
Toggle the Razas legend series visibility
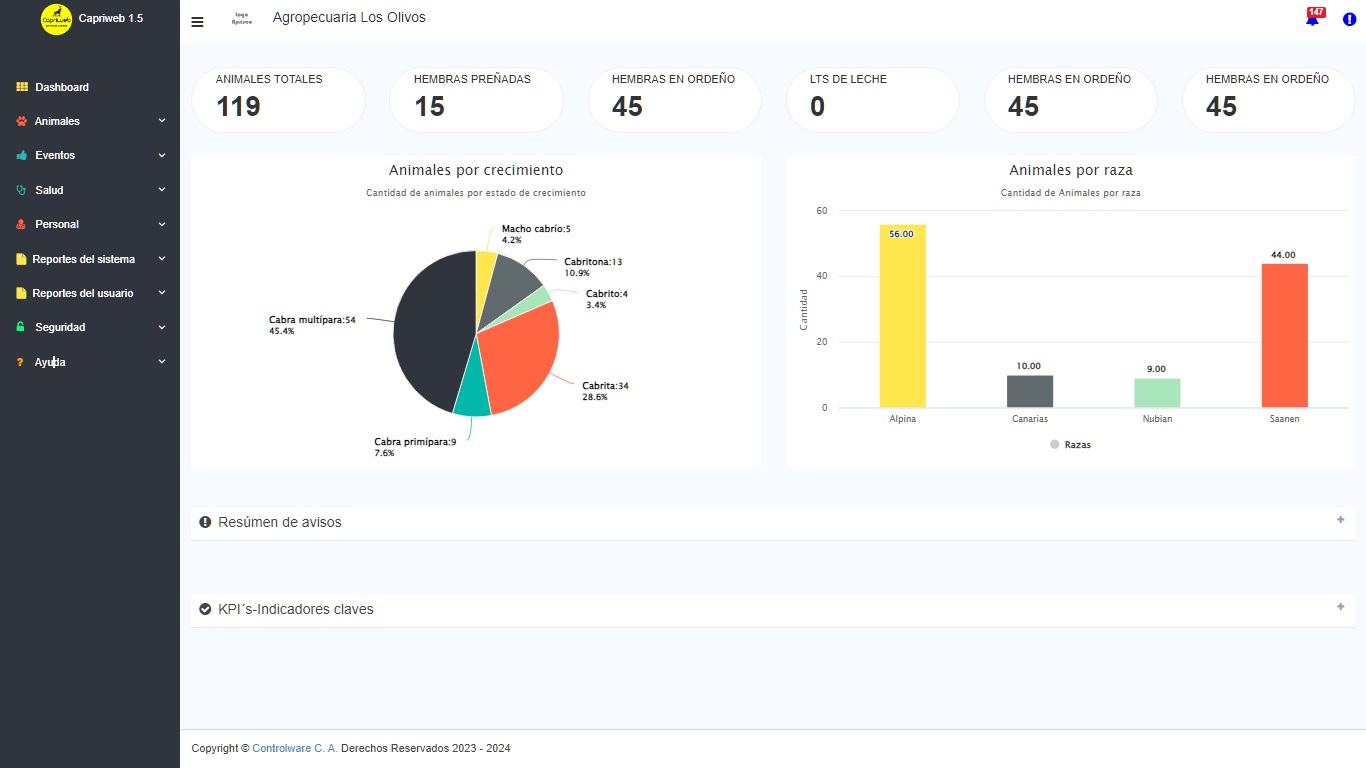[1070, 444]
